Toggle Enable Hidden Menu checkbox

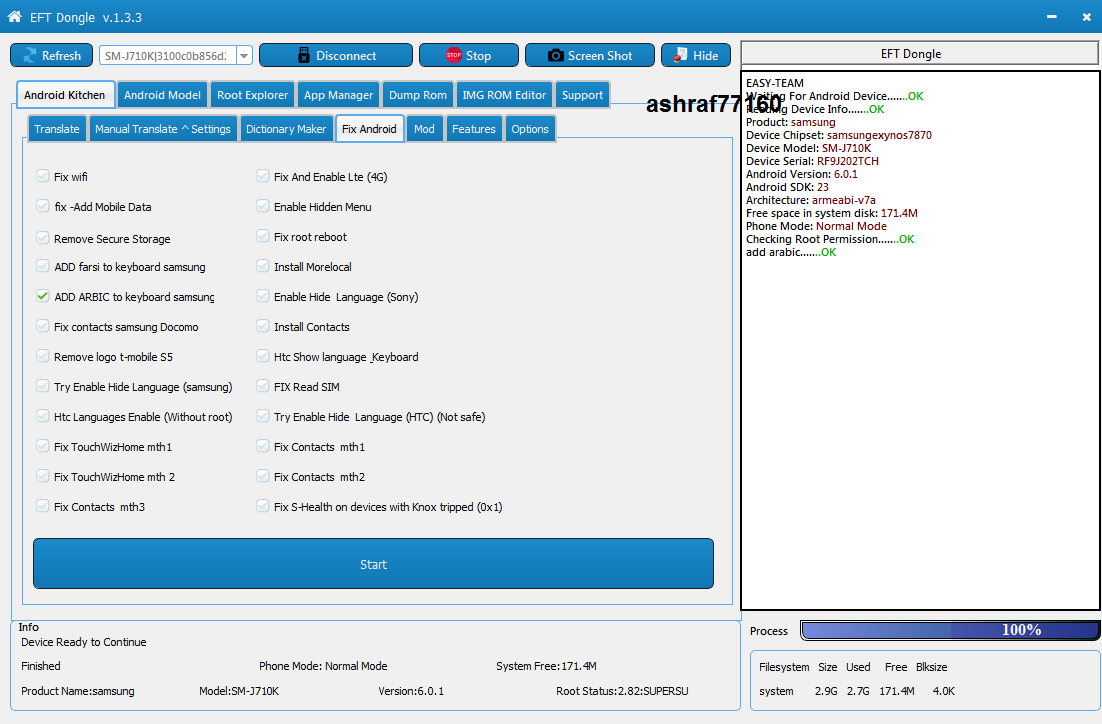pos(263,206)
